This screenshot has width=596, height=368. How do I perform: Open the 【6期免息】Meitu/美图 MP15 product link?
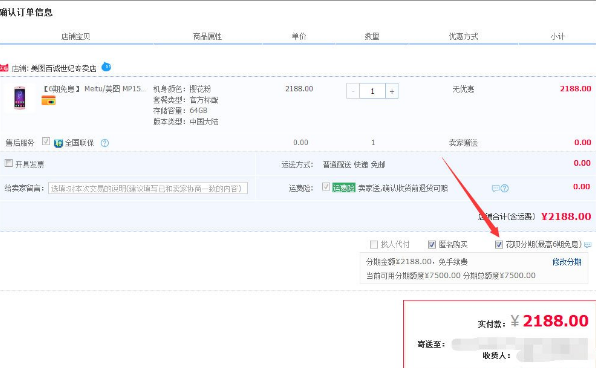pyautogui.click(x=94, y=89)
